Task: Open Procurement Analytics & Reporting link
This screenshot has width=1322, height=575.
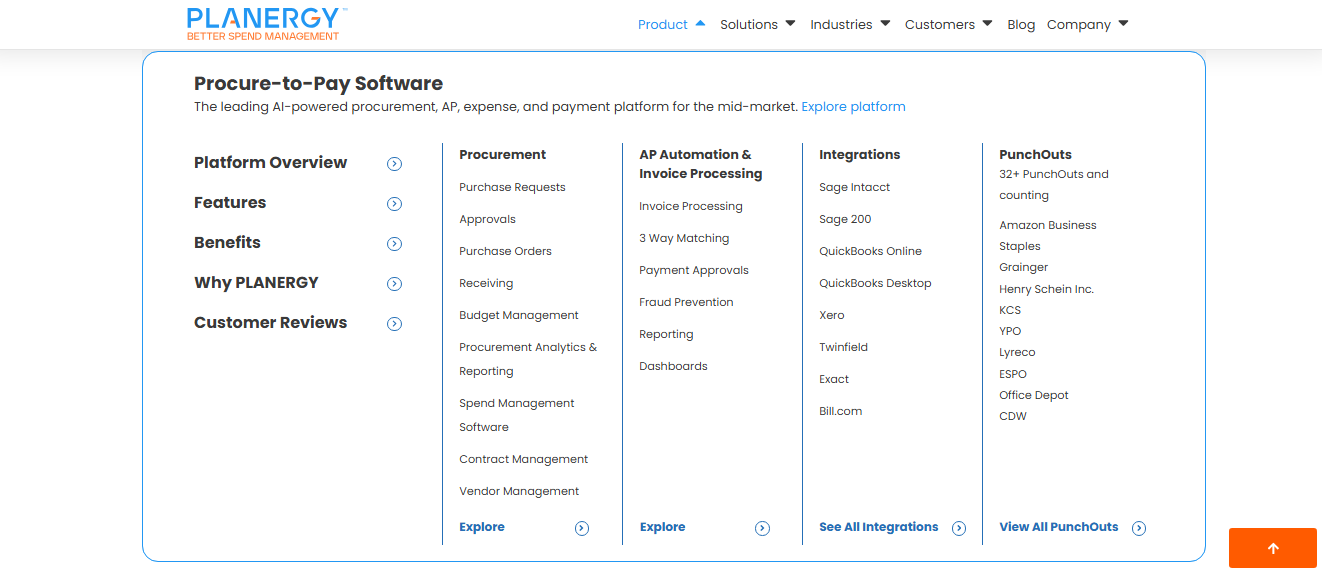Action: 528,359
